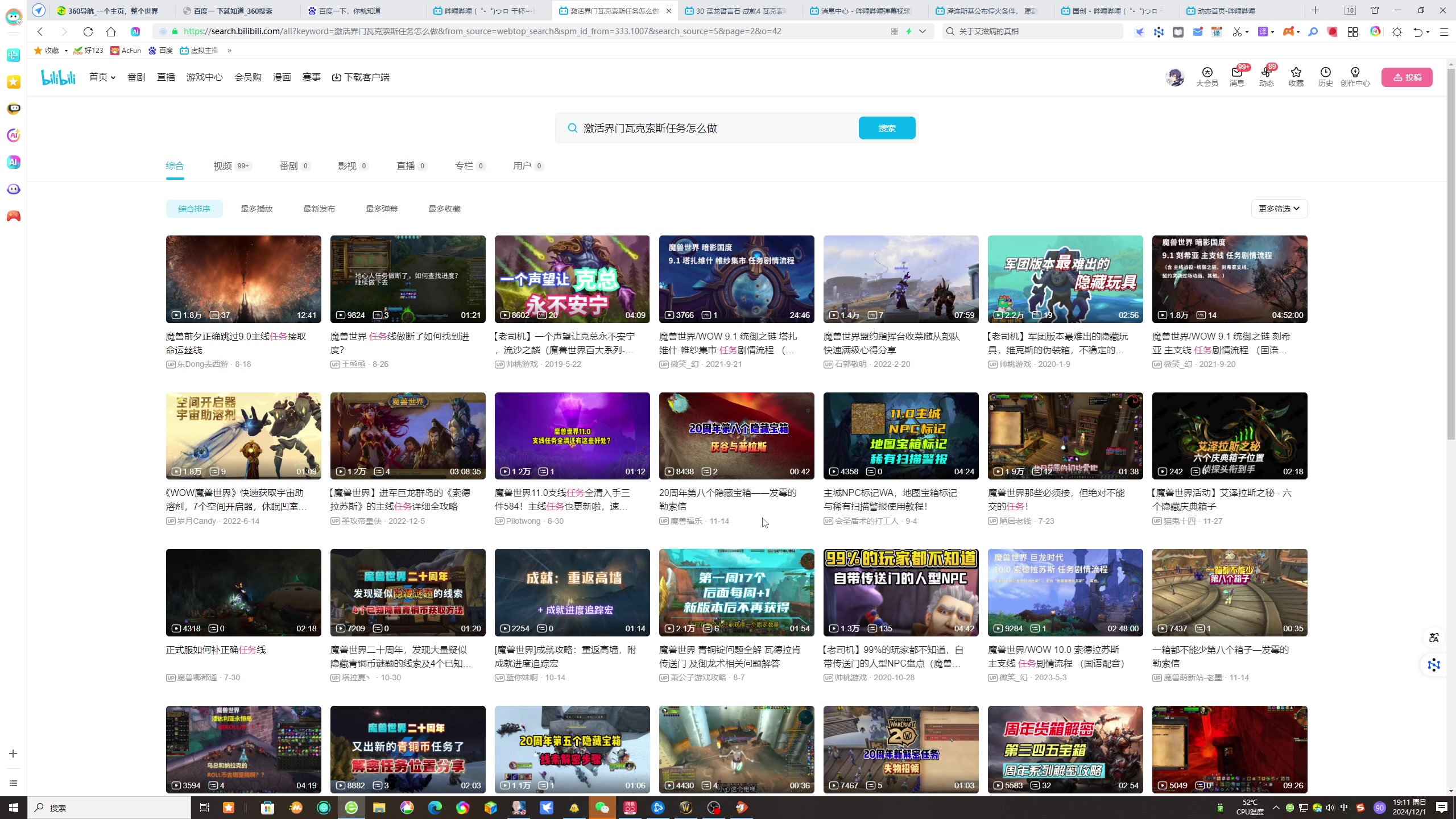Show hidden system tray icons
The height and width of the screenshot is (819, 1456).
[1276, 808]
